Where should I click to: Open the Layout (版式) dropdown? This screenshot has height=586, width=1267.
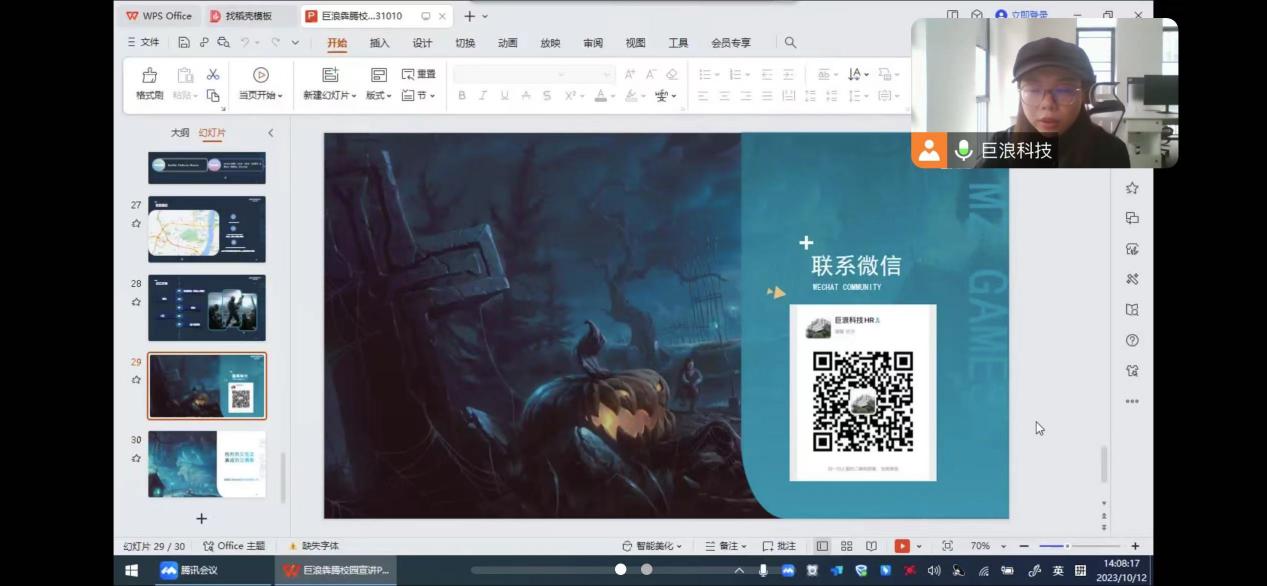tap(378, 96)
